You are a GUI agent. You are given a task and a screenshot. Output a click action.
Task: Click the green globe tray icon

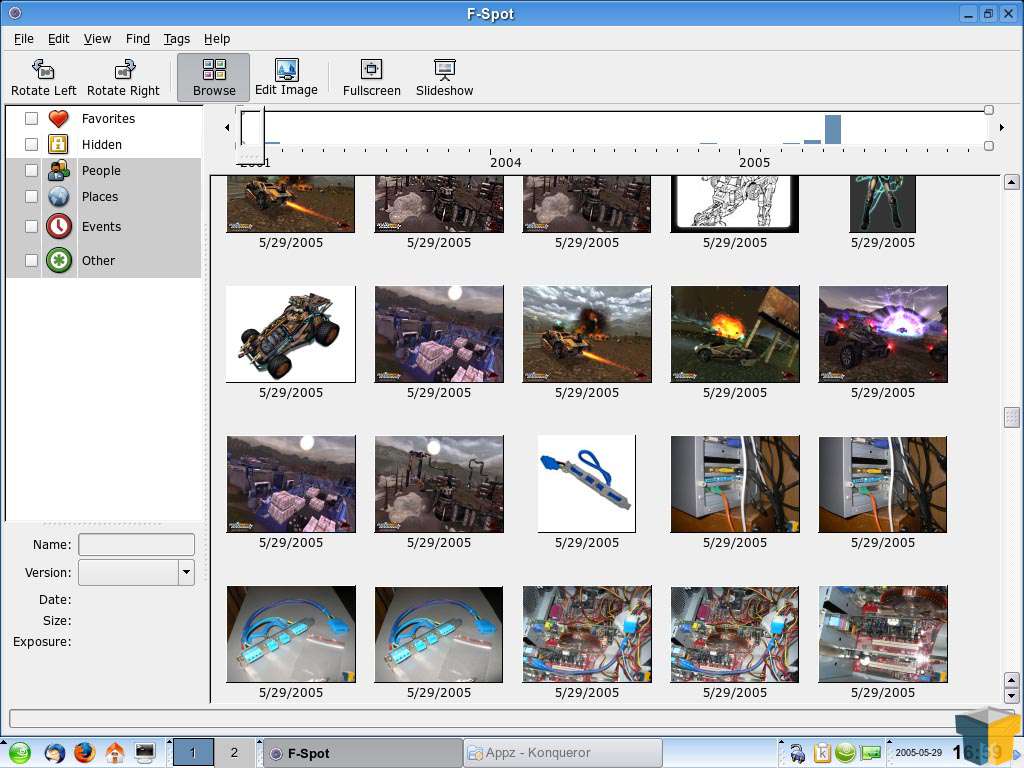click(x=846, y=753)
